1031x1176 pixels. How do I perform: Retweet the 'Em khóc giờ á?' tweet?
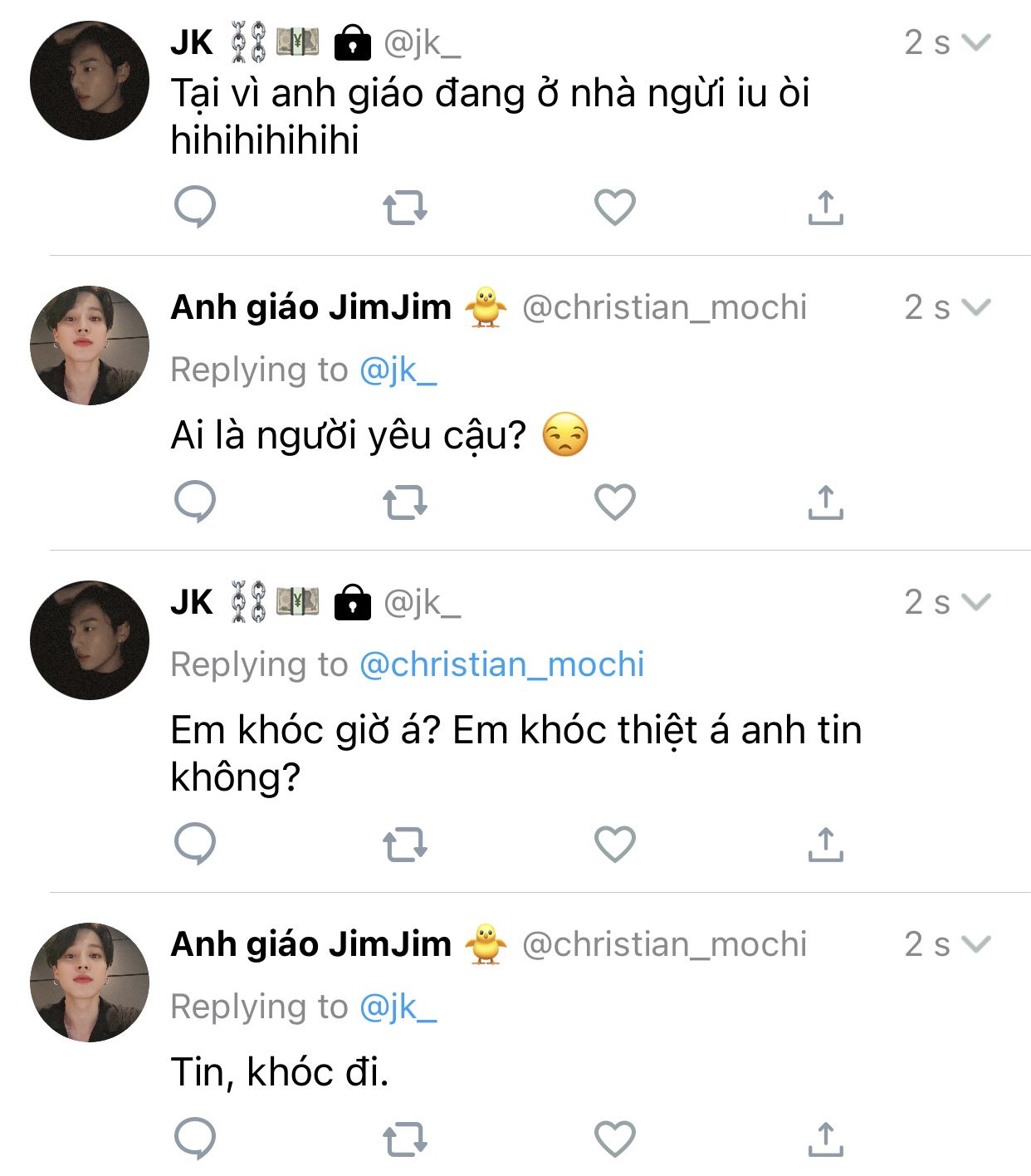pos(405,845)
